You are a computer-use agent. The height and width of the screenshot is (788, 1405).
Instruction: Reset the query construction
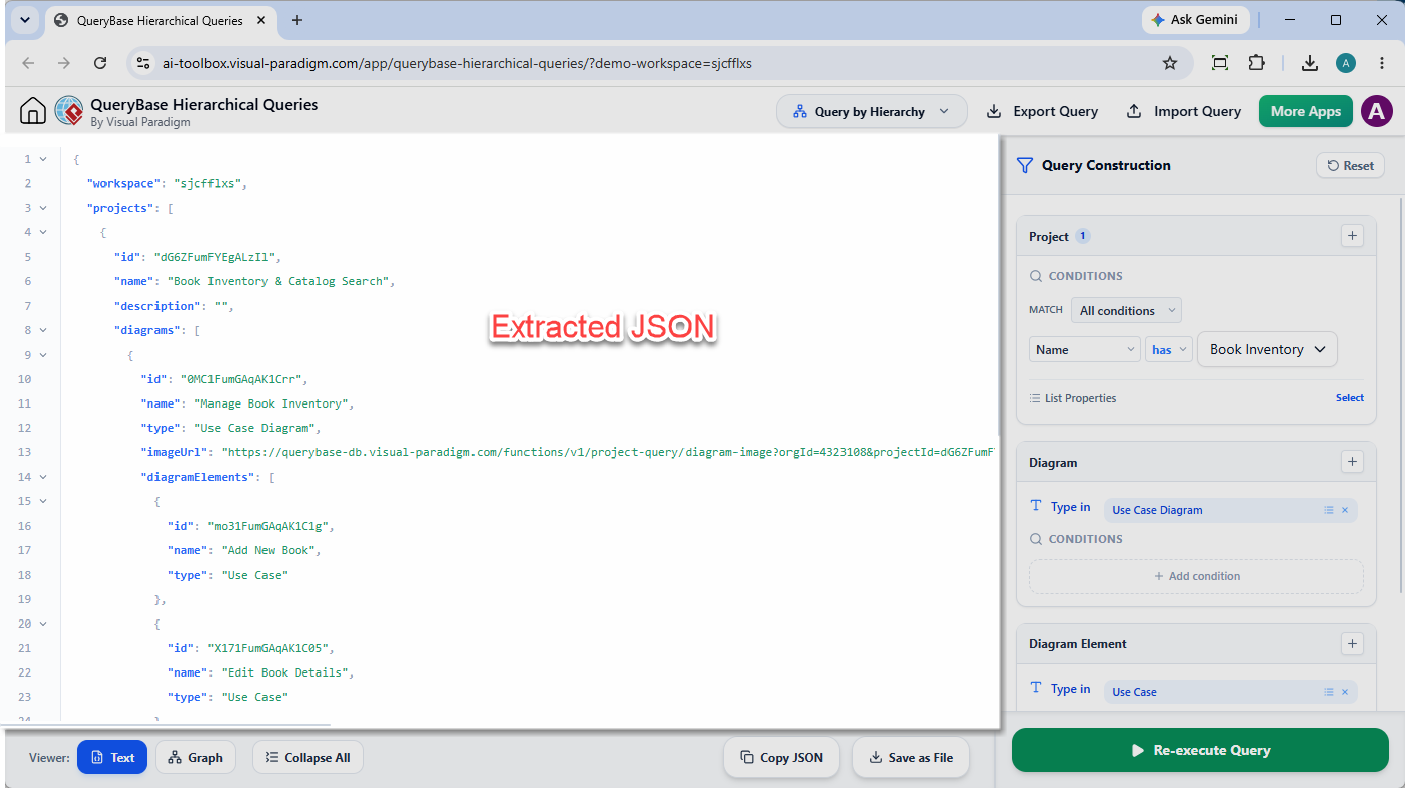[1350, 166]
